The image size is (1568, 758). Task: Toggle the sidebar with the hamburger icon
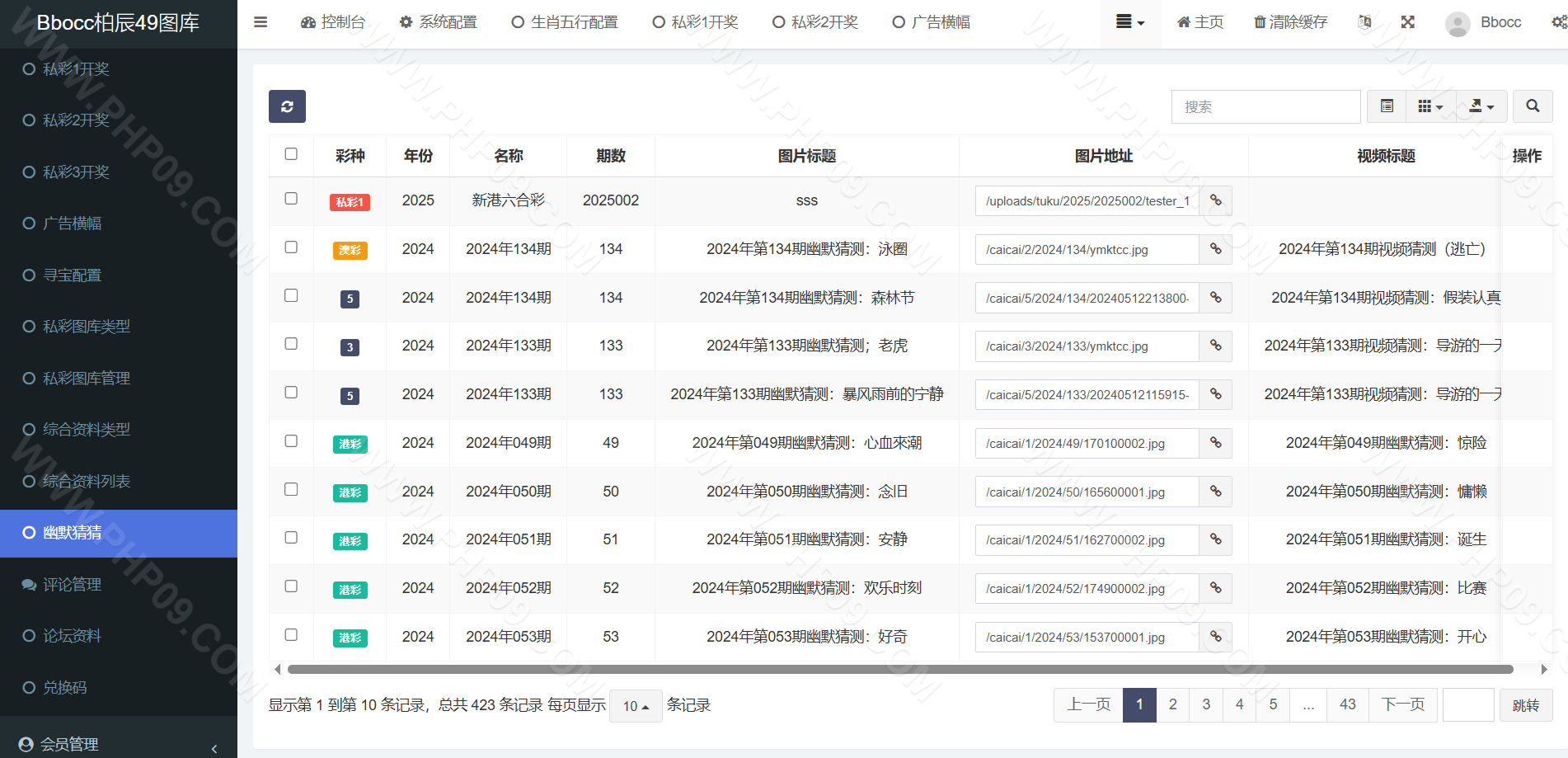pos(261,22)
